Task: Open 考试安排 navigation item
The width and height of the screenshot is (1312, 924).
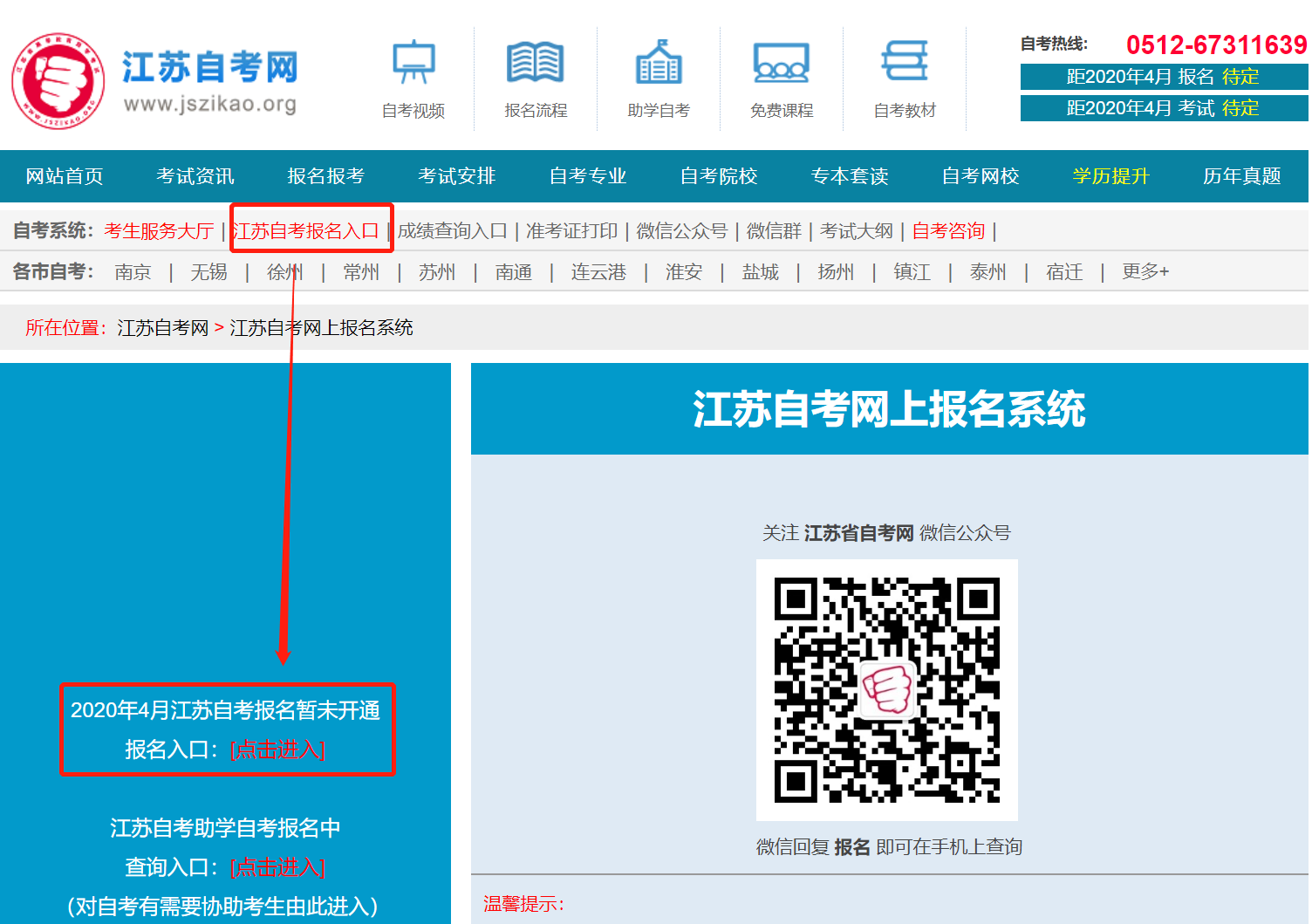Action: pos(457,176)
